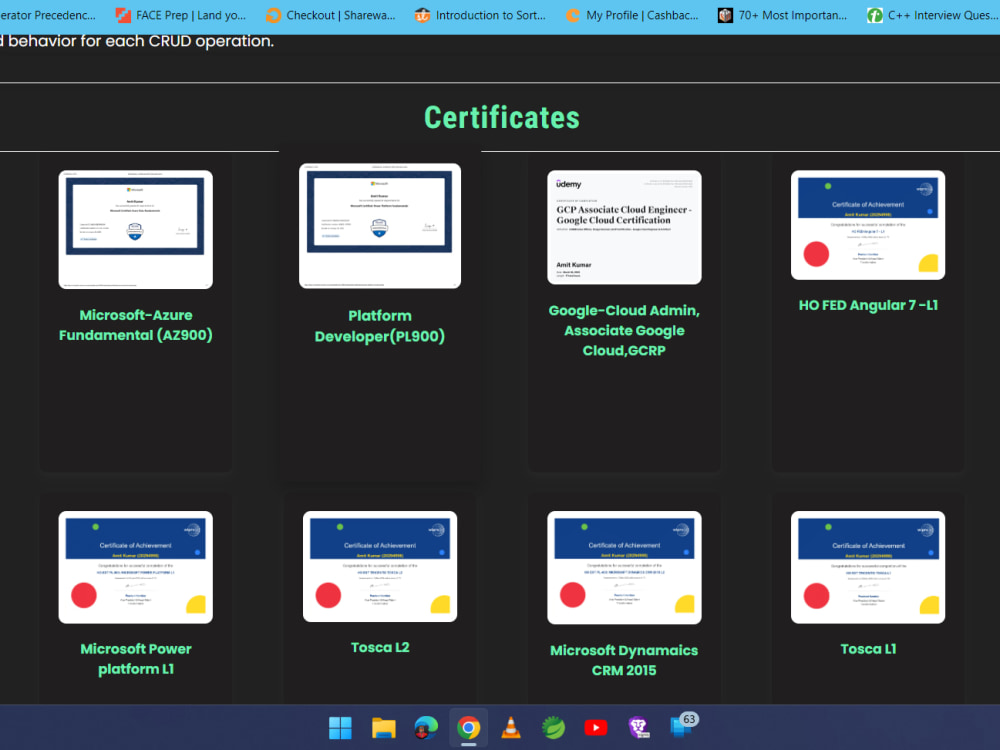Viewport: 1000px width, 750px height.
Task: Open the Microsoft Azure Fundamental certificate thumbnail
Action: pyautogui.click(x=136, y=230)
